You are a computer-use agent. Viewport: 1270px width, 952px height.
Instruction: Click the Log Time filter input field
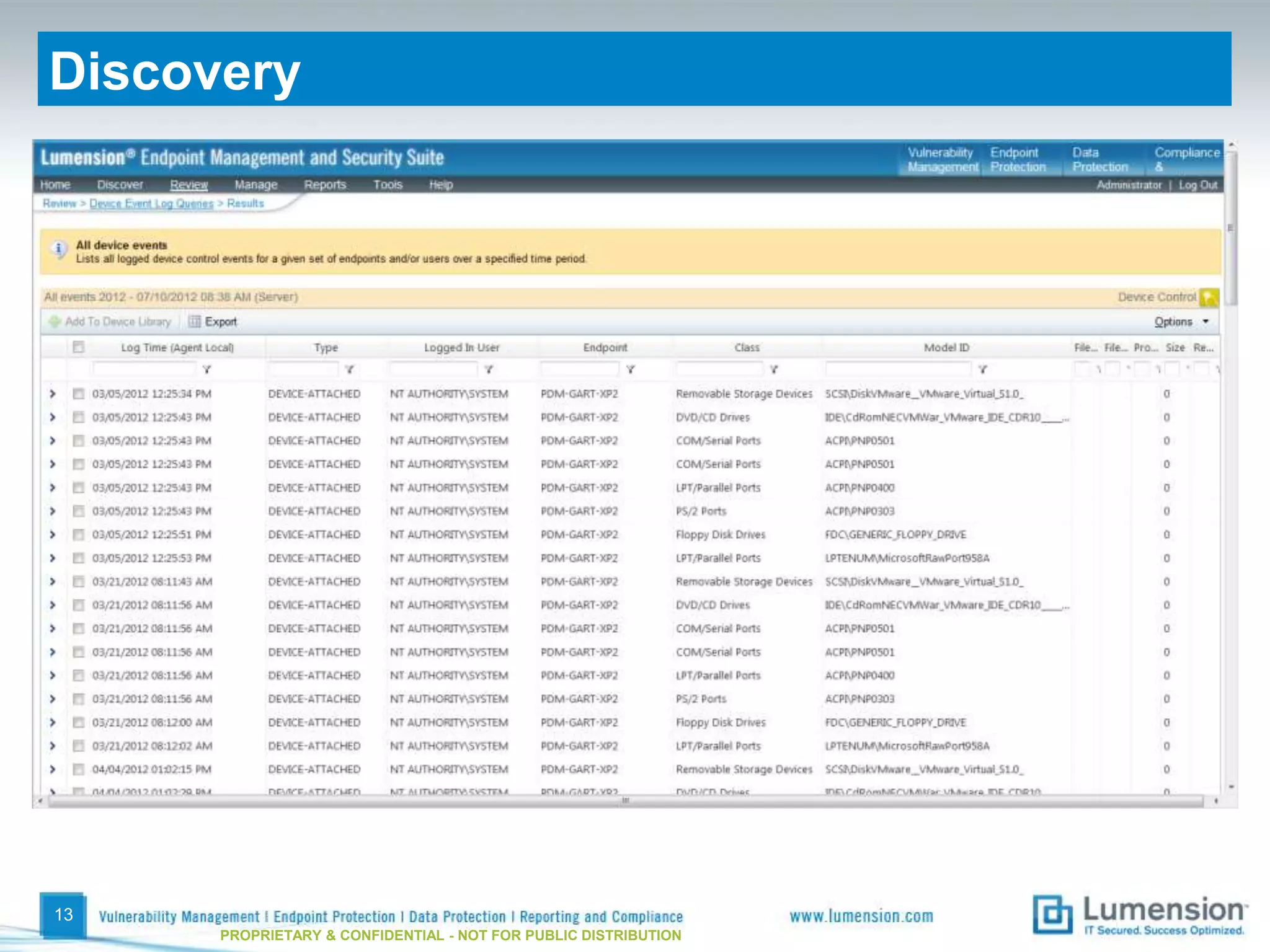click(143, 369)
